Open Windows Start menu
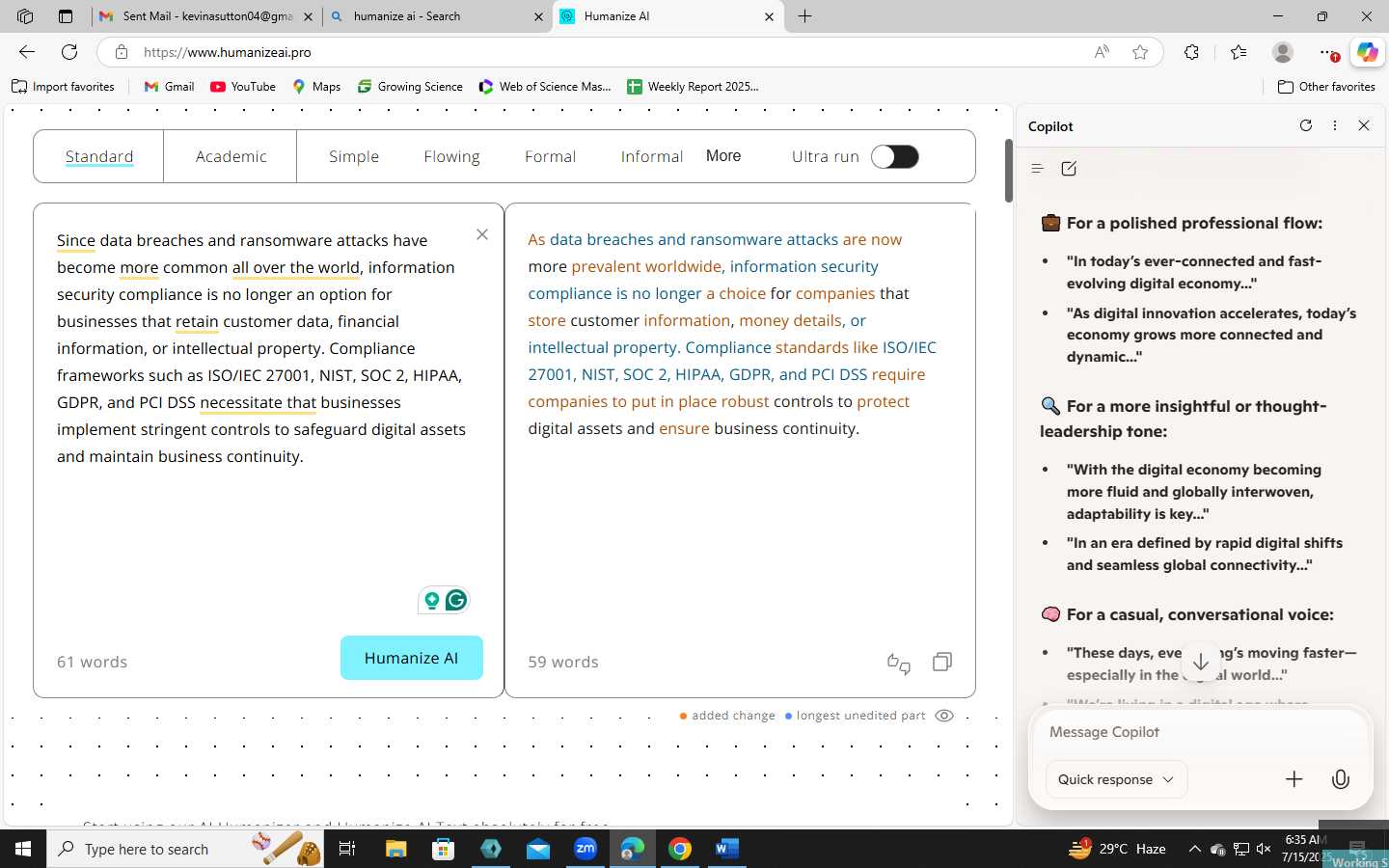The height and width of the screenshot is (868, 1389). 23,849
